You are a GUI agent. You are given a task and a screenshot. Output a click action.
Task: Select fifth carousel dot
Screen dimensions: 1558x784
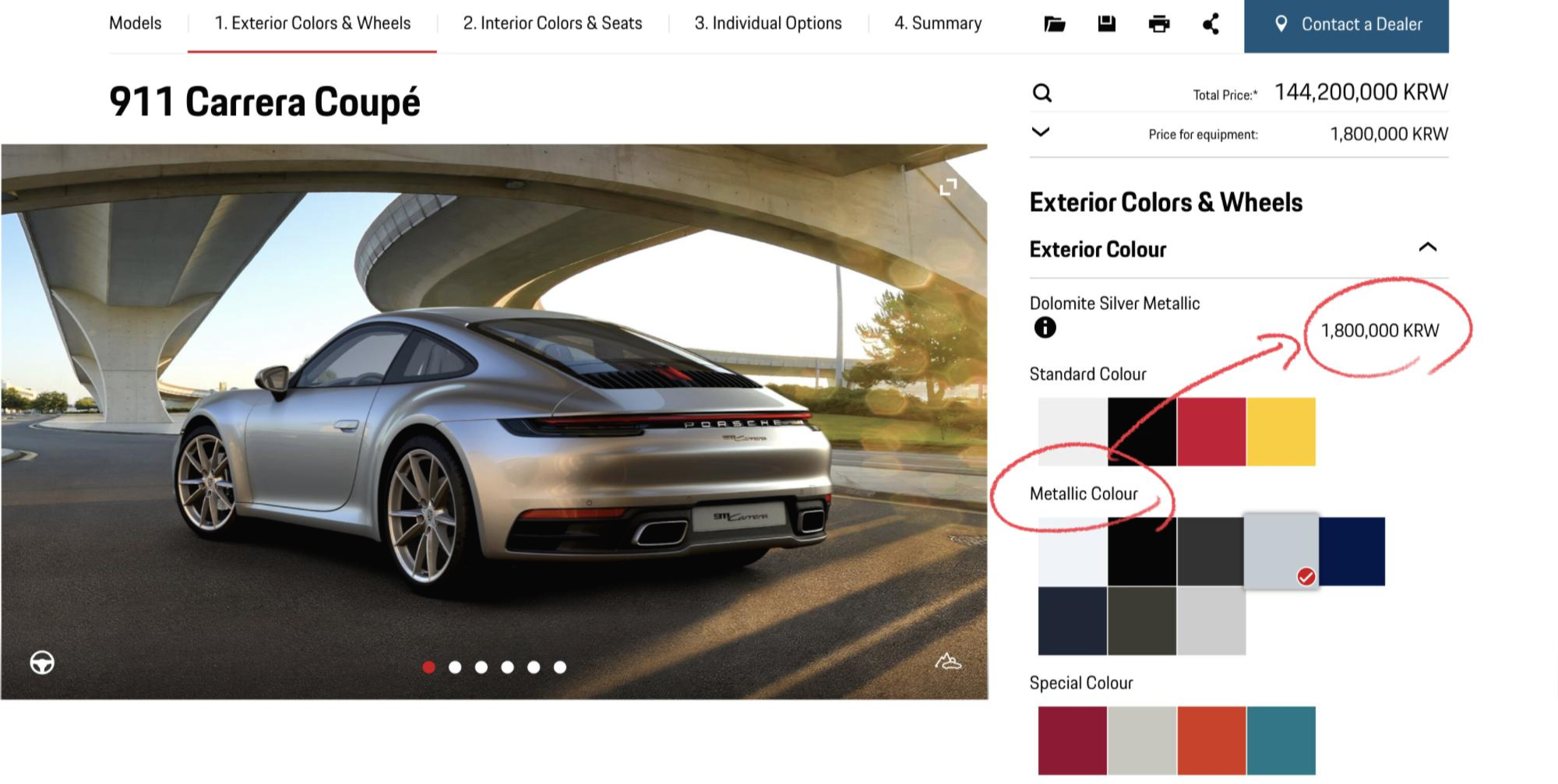click(534, 667)
